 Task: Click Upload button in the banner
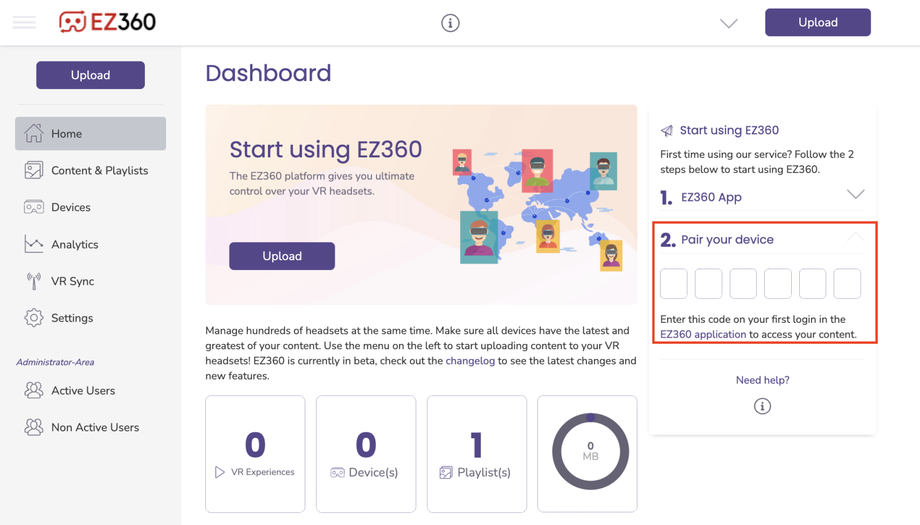[x=282, y=256]
